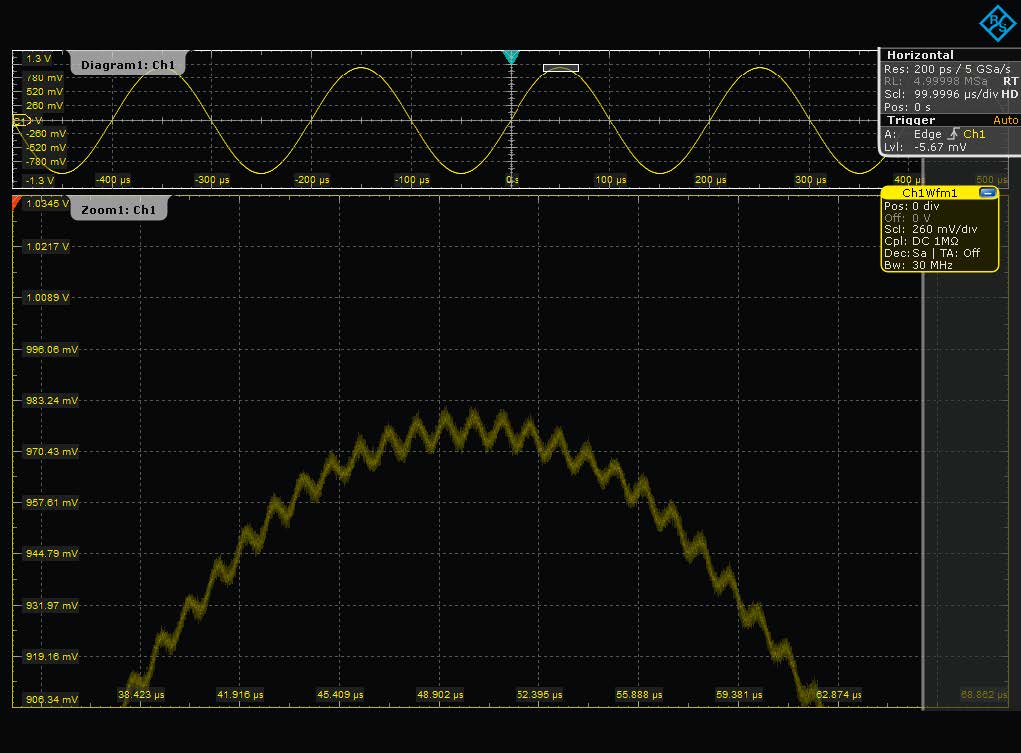This screenshot has width=1021, height=753.
Task: Click the orange zoom corner marker
Action: (17, 203)
